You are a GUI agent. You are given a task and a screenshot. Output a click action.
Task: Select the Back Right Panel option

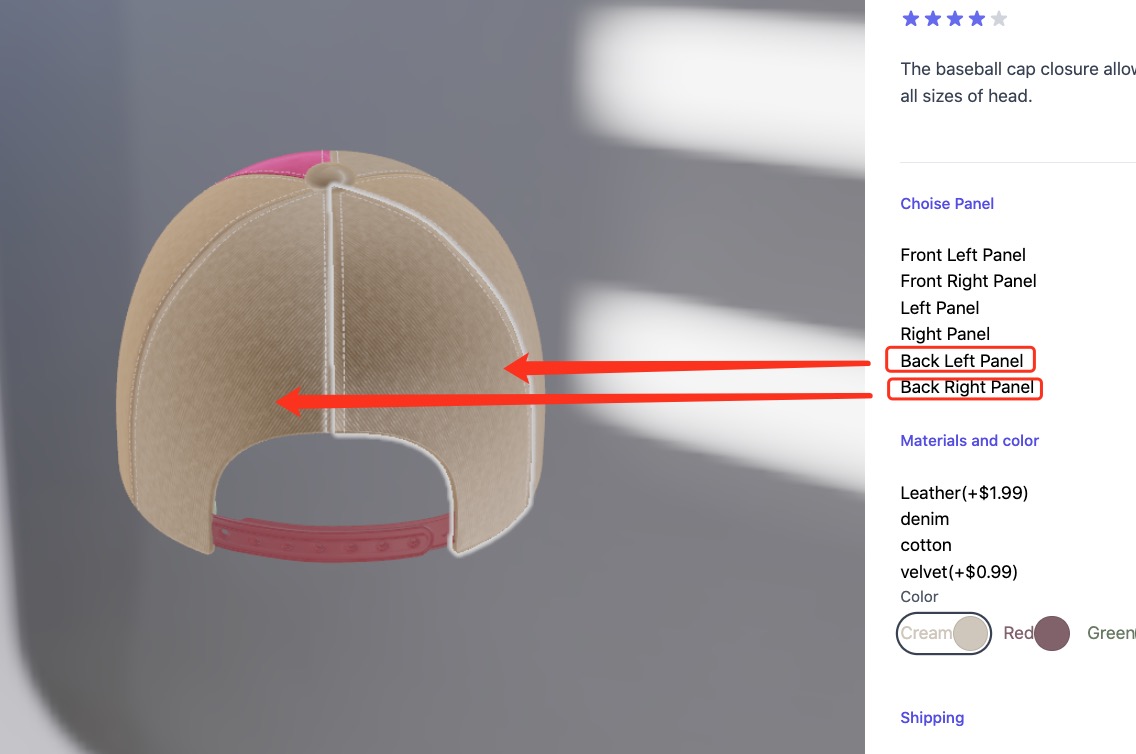(966, 388)
